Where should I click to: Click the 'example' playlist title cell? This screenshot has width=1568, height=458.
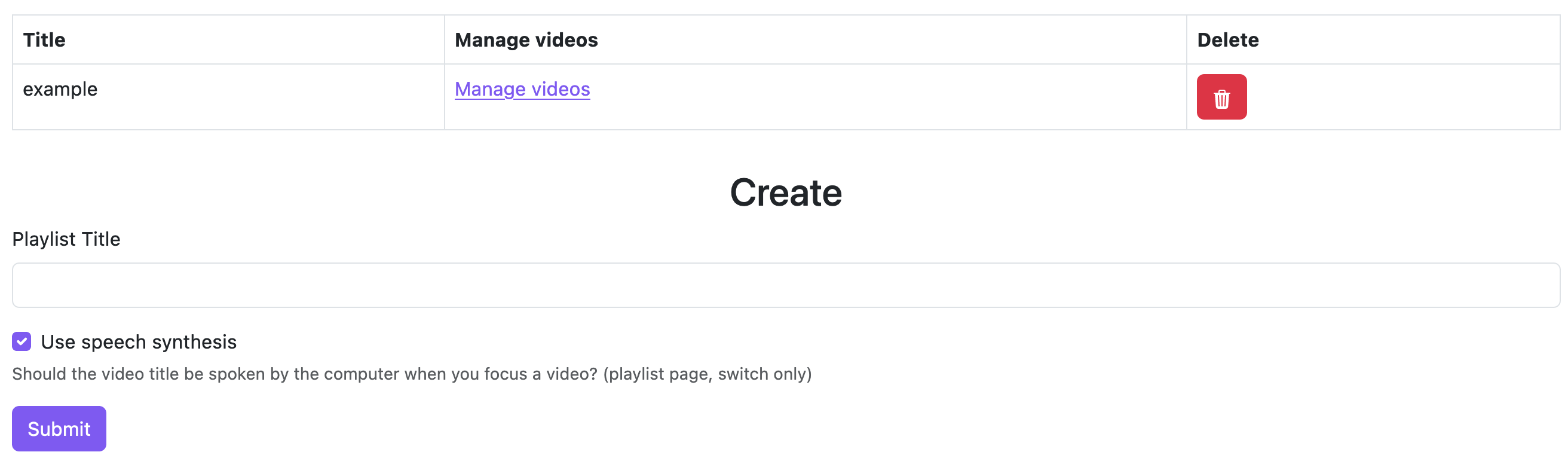pos(60,88)
